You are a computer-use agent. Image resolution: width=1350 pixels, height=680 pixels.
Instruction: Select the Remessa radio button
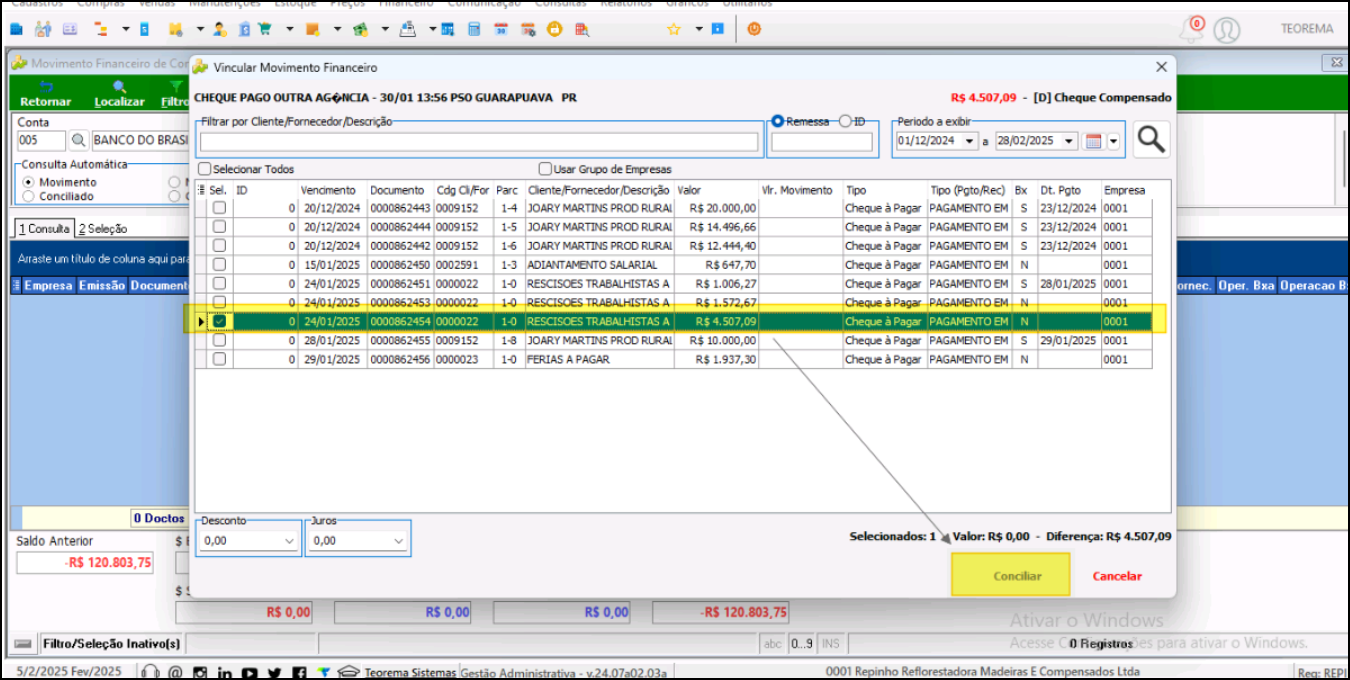(778, 121)
